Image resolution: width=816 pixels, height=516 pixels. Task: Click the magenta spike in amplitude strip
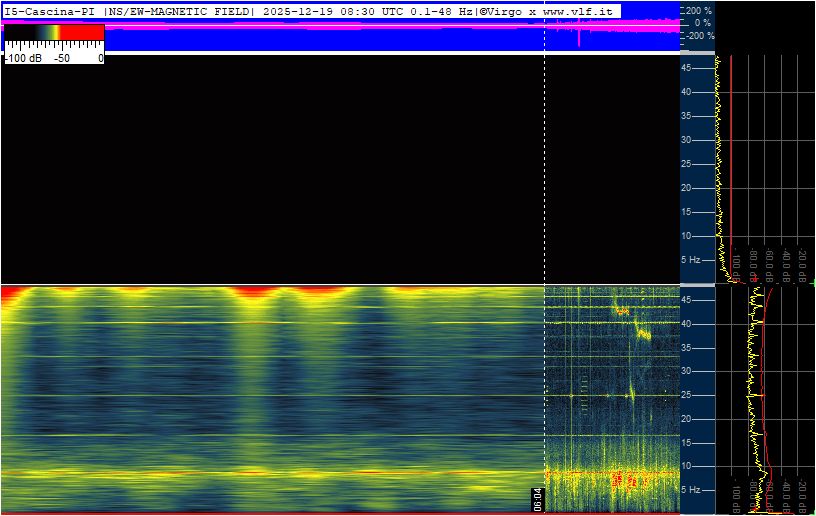click(579, 32)
